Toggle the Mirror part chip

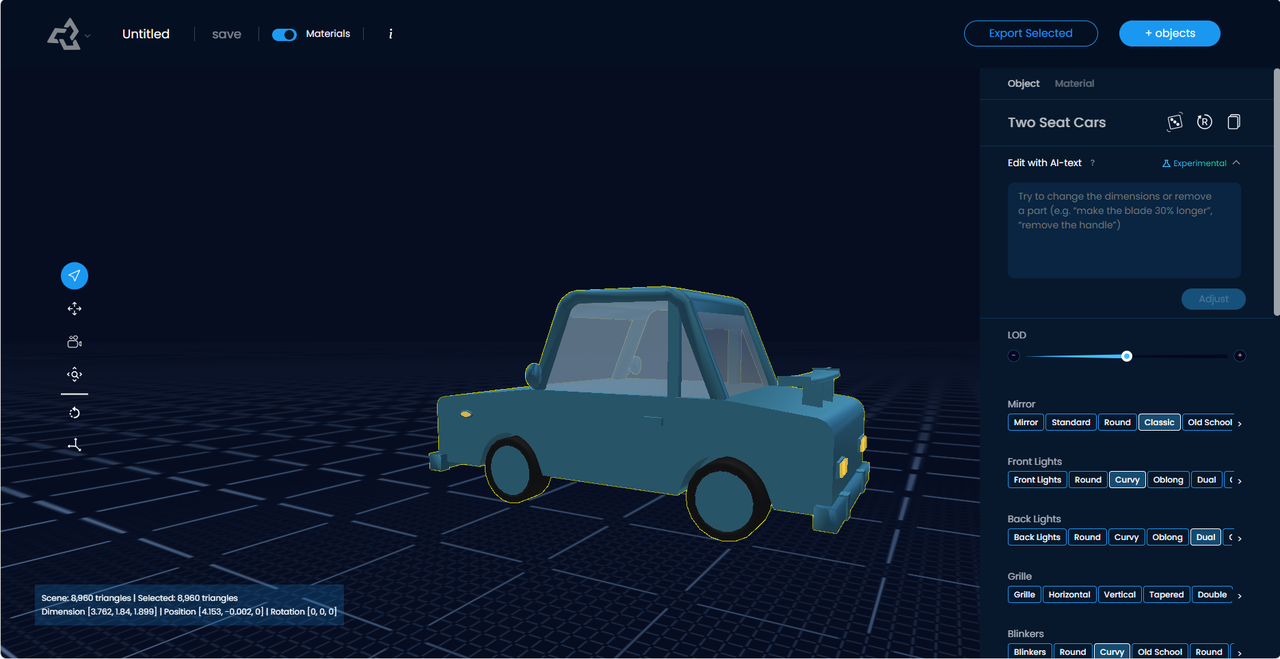click(x=1026, y=422)
